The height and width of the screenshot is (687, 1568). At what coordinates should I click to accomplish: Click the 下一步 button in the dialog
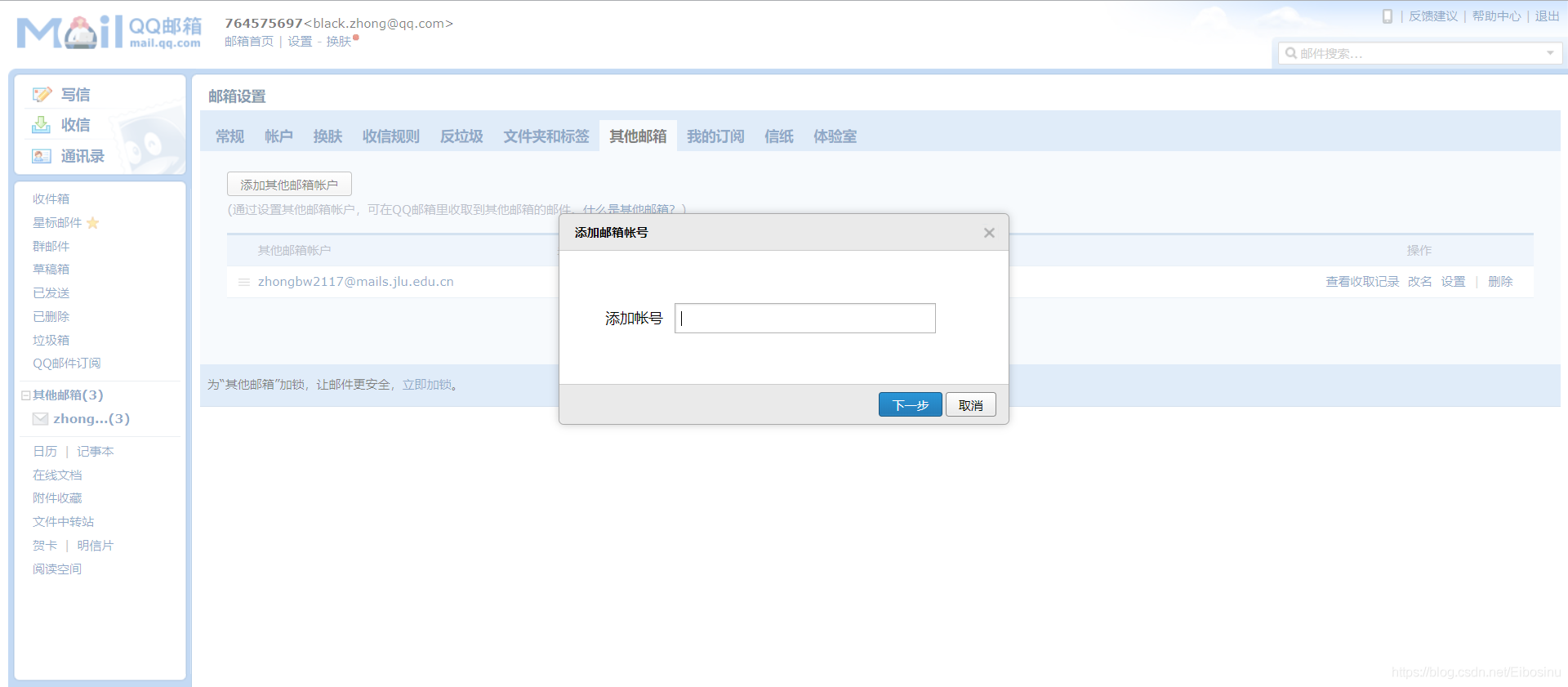click(911, 404)
